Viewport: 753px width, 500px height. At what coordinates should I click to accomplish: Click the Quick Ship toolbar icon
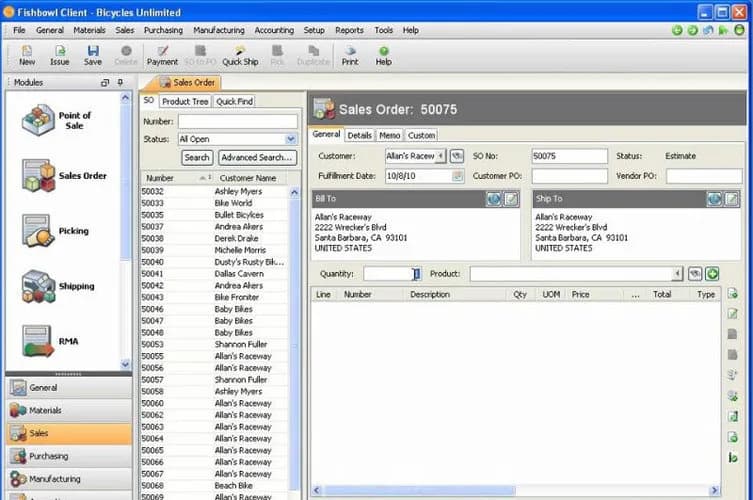[x=240, y=55]
